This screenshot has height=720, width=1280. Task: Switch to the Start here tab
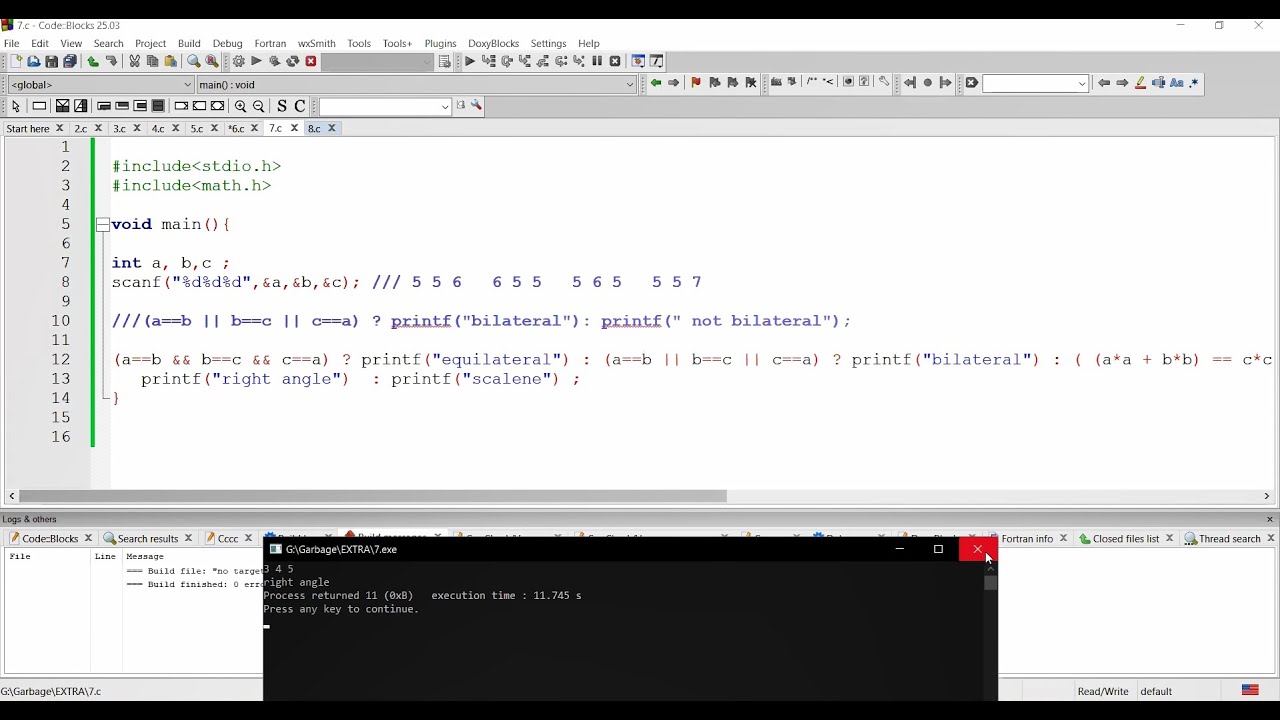coord(28,129)
